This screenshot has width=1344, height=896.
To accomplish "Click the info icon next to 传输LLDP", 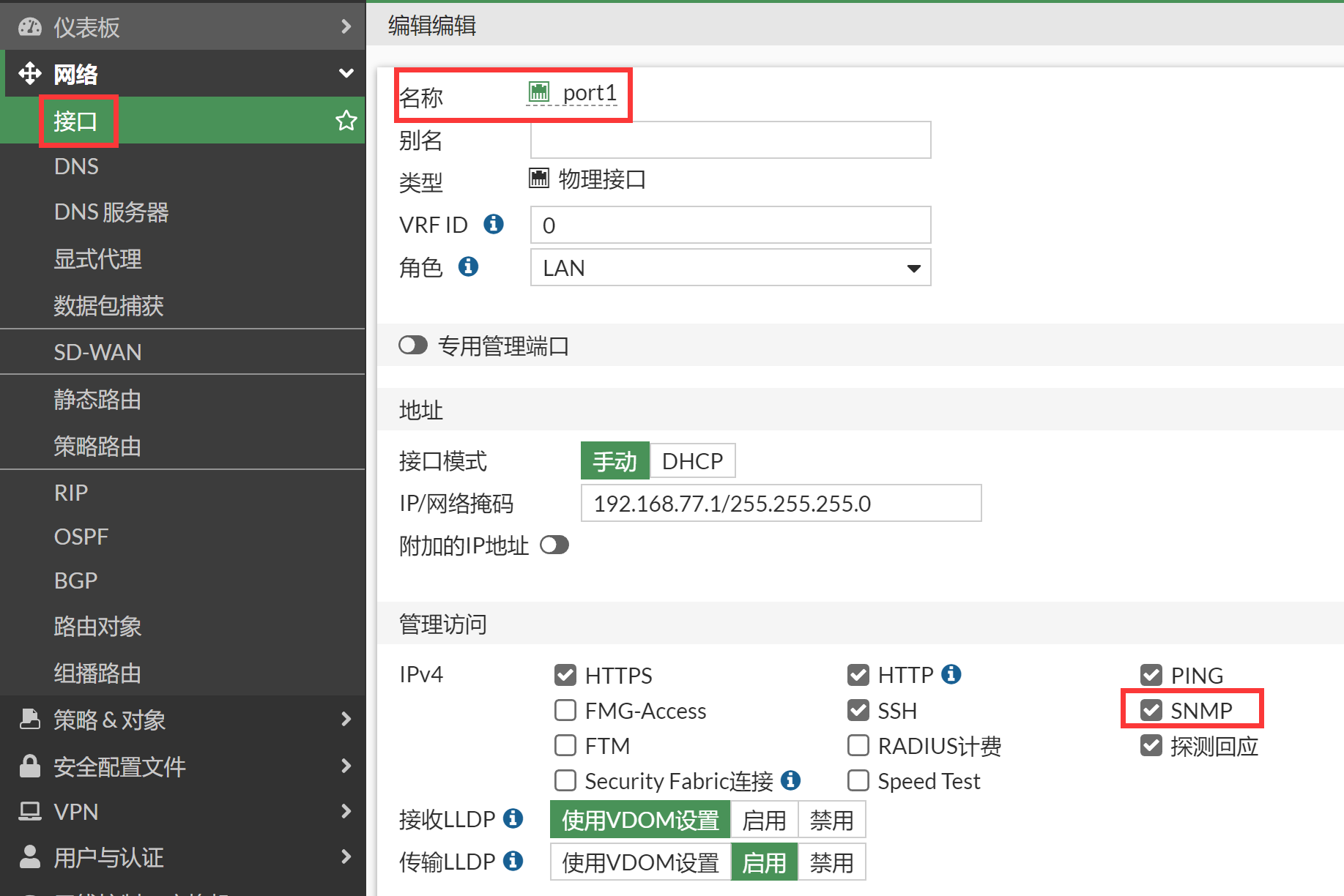I will (513, 861).
